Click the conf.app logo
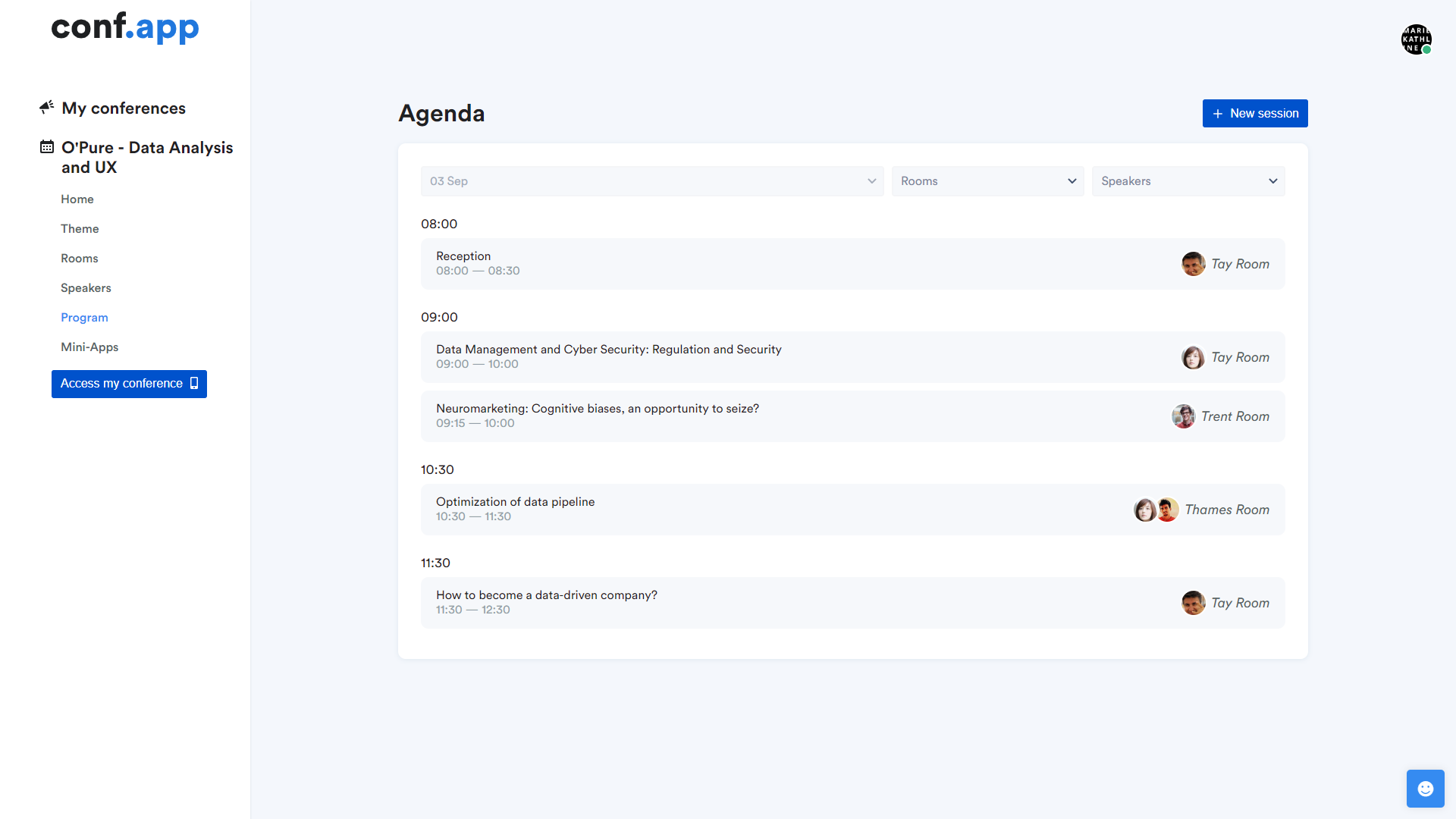 pos(125,28)
